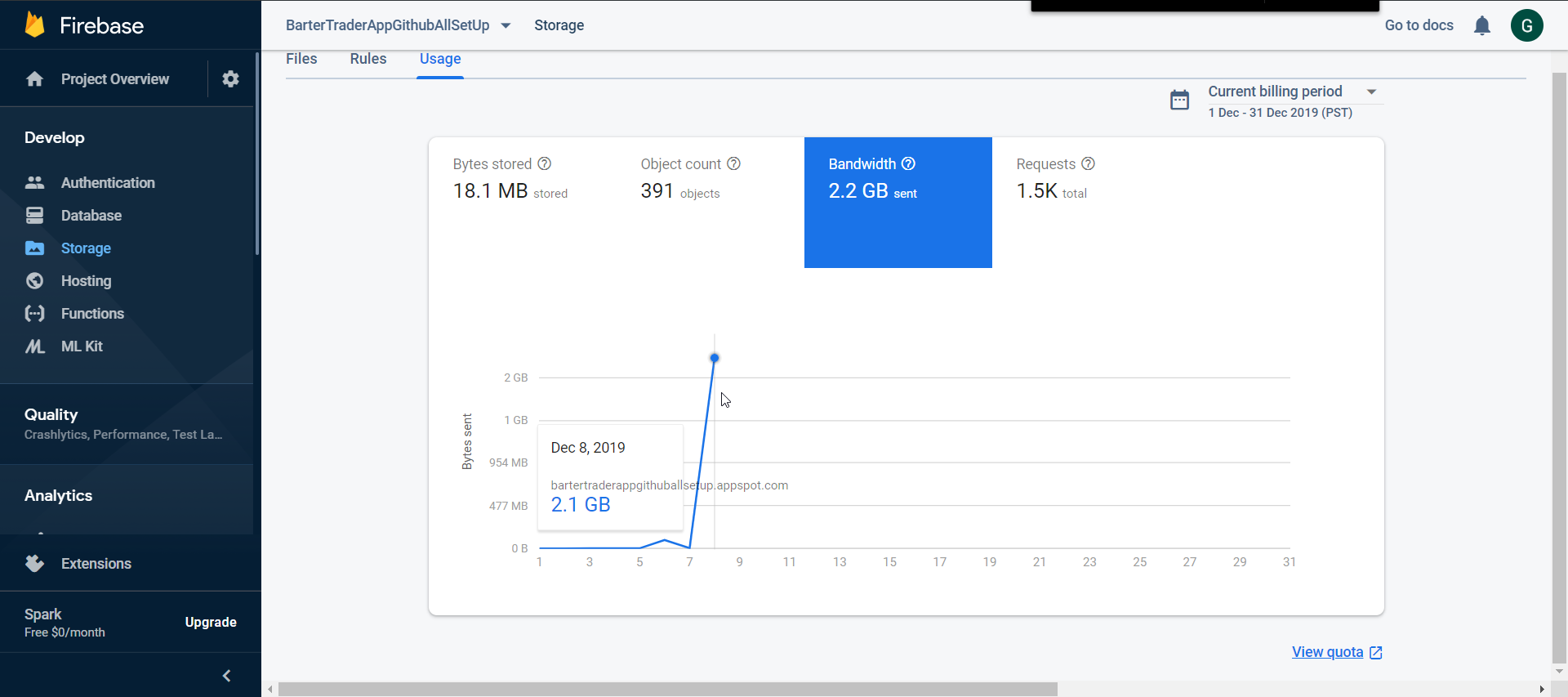Open notifications bell icon
Image resolution: width=1568 pixels, height=697 pixels.
[x=1482, y=26]
